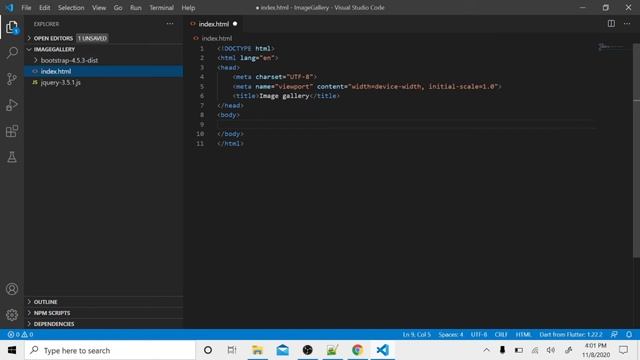Click the Image gallery title text

pos(284,96)
